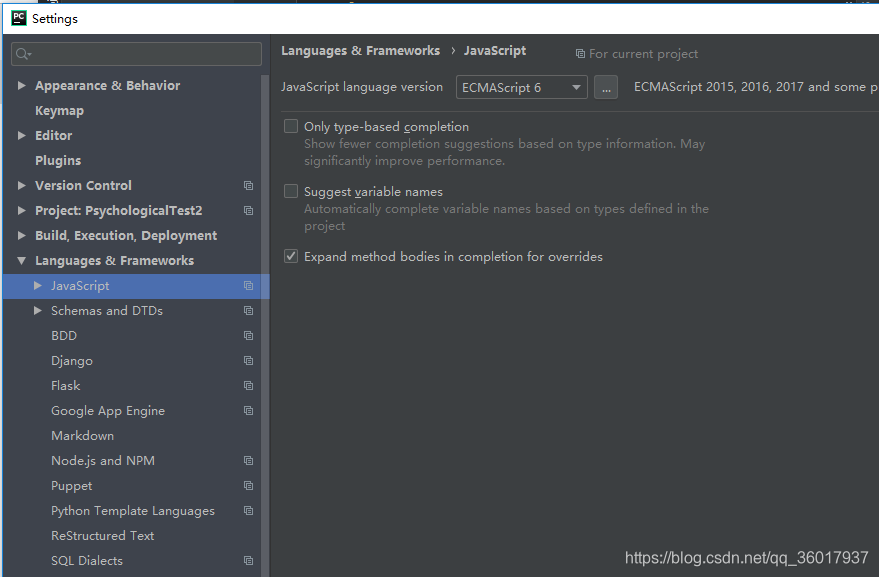Uncheck Expand method bodies in completion for overrides
The width and height of the screenshot is (879, 577).
click(291, 256)
